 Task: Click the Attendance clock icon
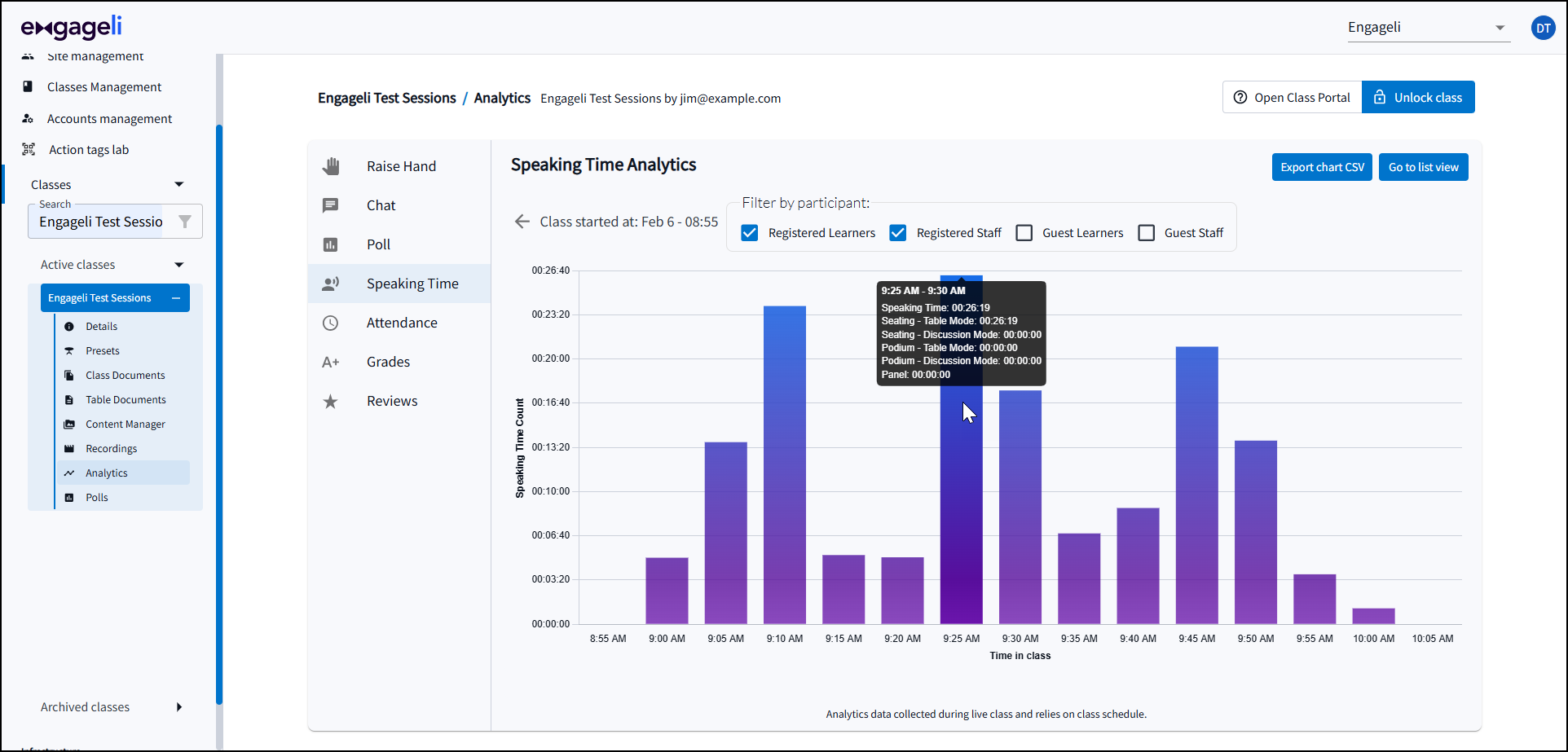point(330,323)
